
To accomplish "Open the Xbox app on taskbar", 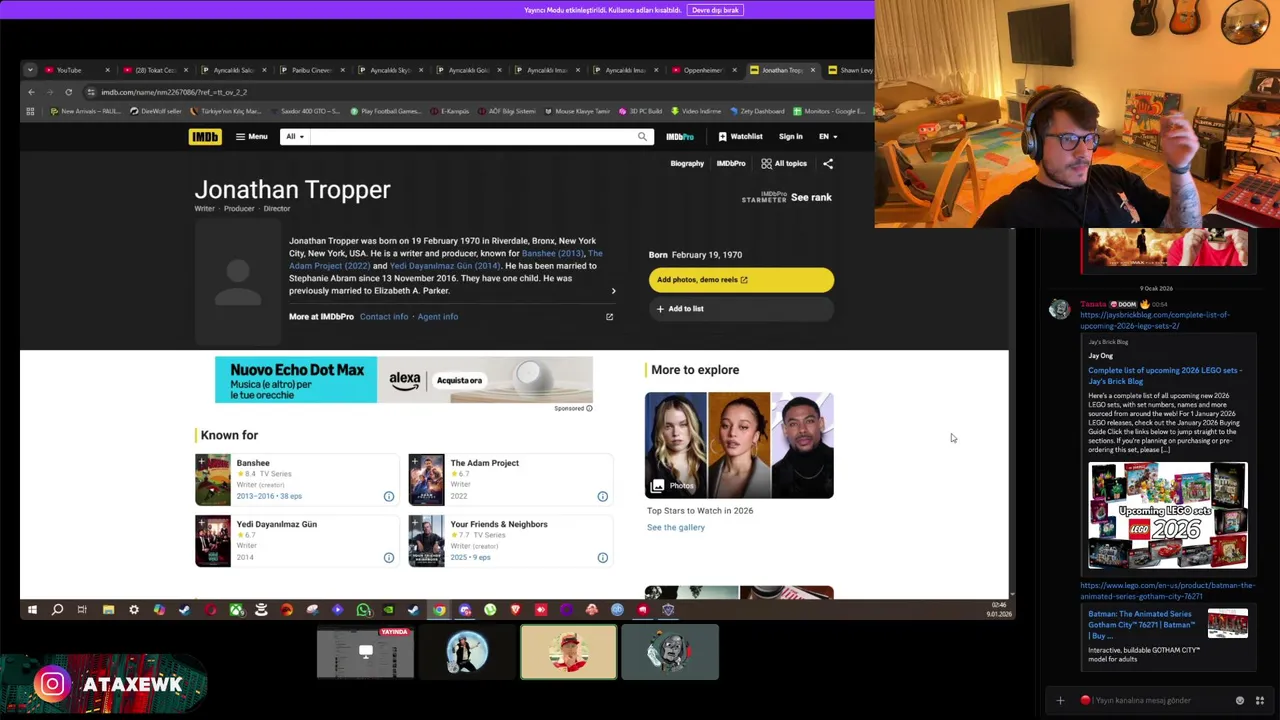I will tap(236, 610).
